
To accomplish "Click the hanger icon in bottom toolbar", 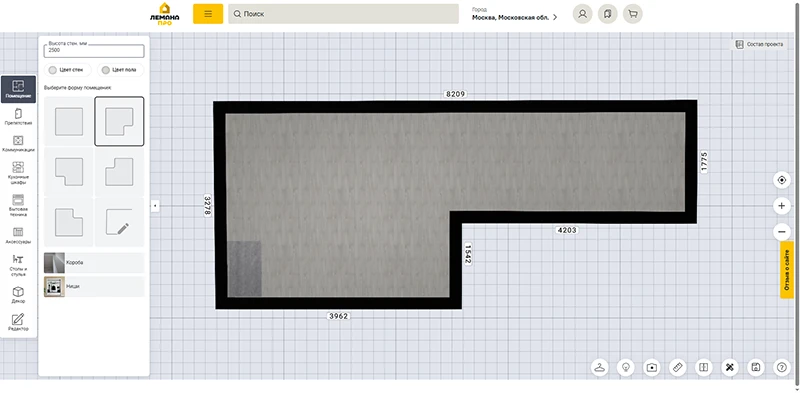I will pyautogui.click(x=600, y=367).
